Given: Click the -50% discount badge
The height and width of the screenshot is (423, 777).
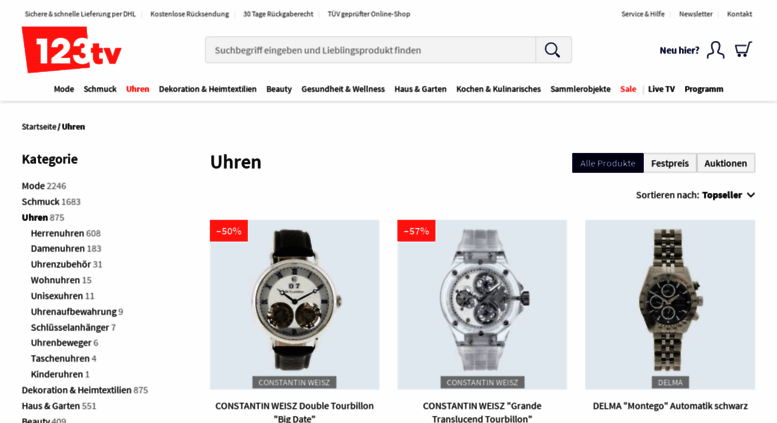Looking at the screenshot, I should tap(229, 231).
